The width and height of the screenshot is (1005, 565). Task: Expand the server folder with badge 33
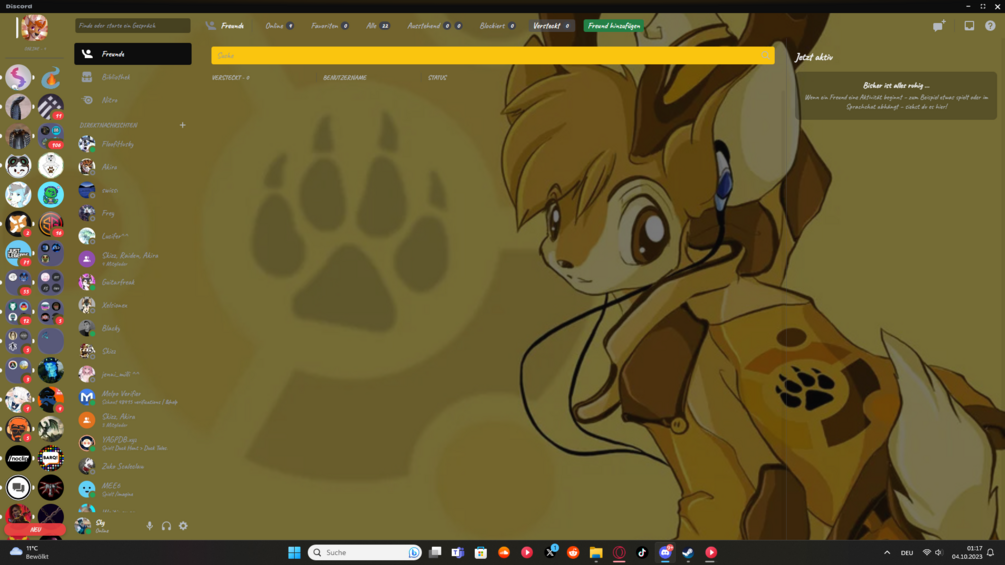tap(18, 282)
